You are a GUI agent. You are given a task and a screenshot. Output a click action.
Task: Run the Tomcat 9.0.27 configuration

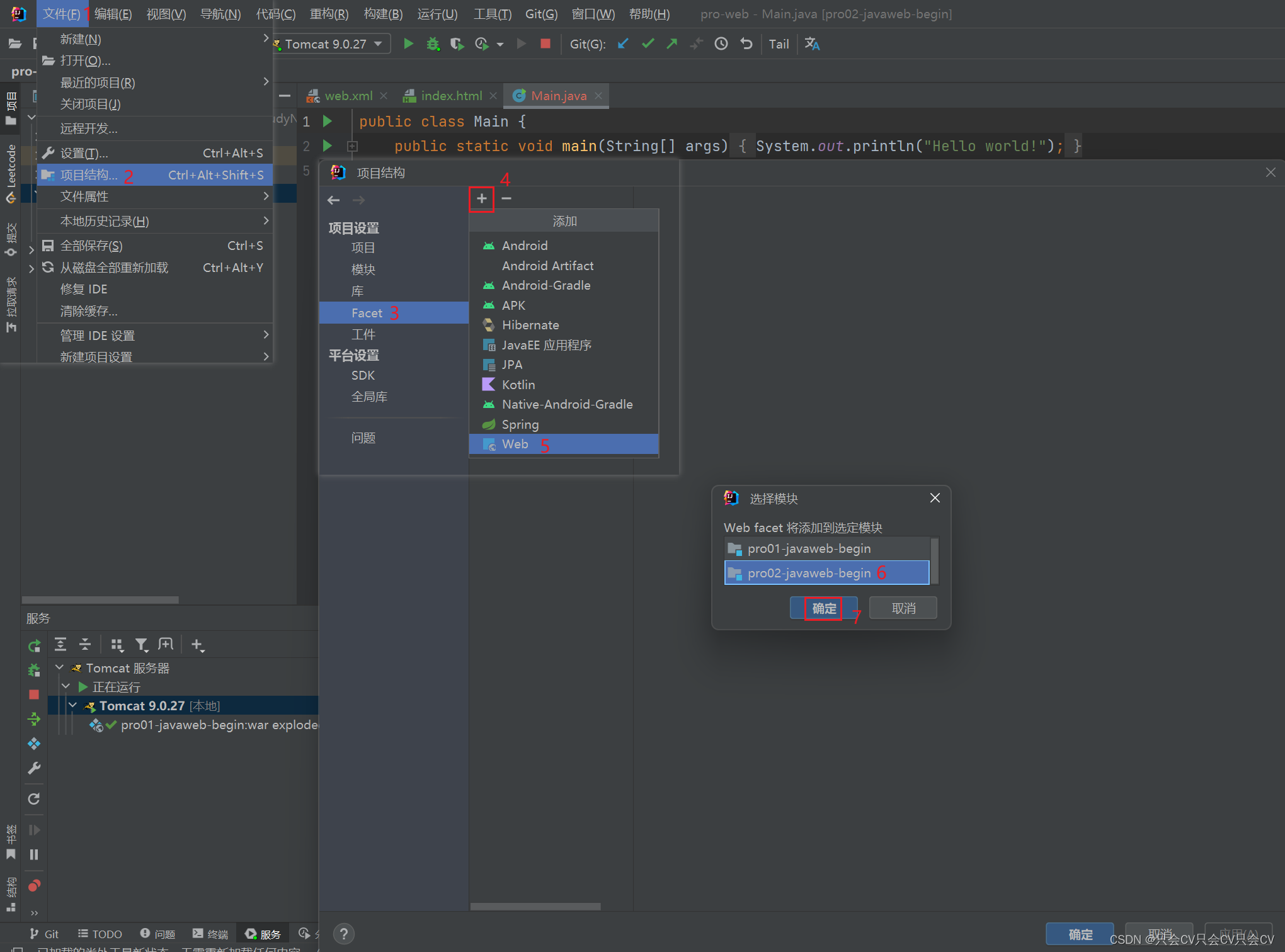click(408, 43)
